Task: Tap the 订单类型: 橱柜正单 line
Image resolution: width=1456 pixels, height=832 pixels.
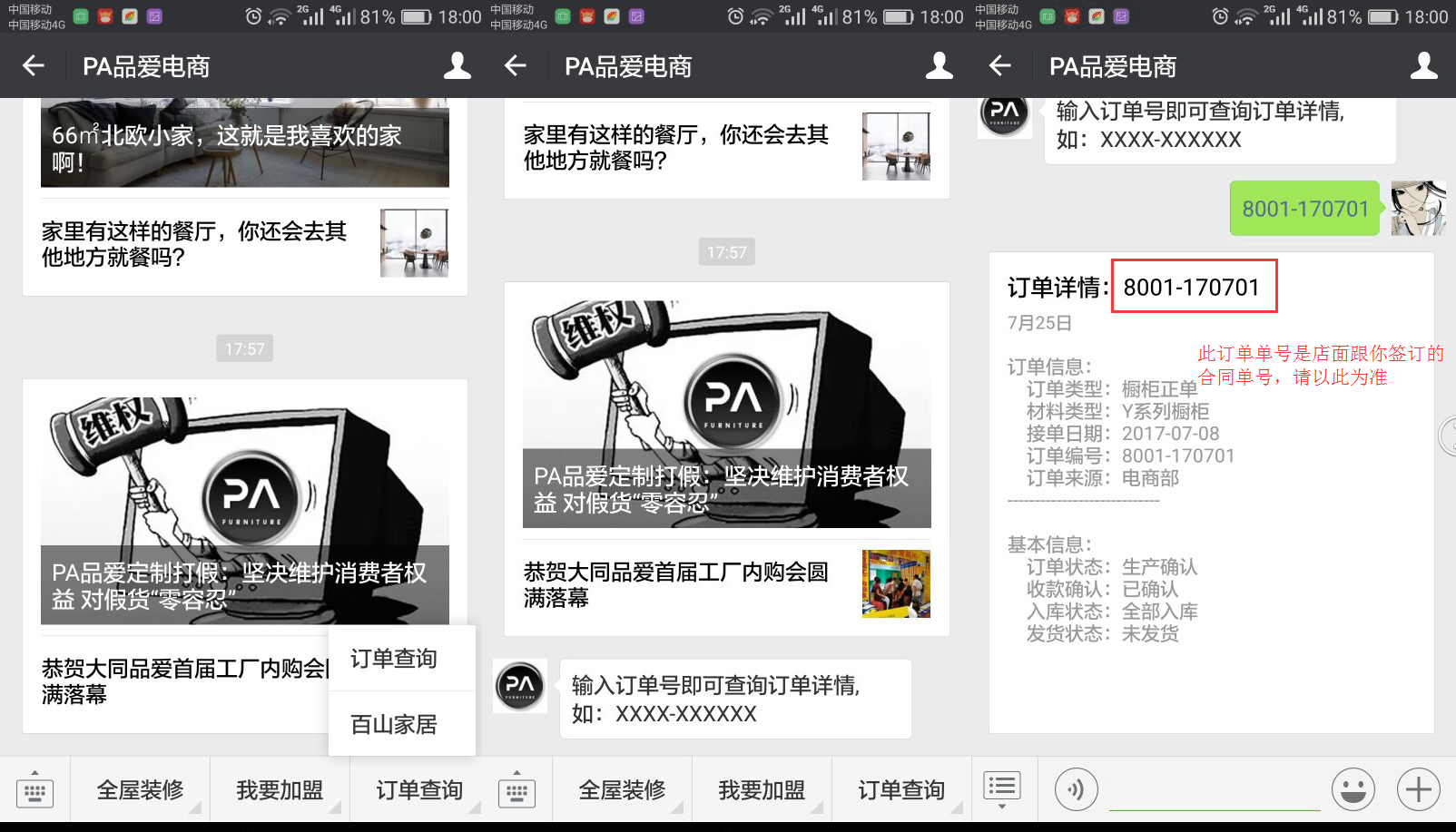Action: 1112,389
